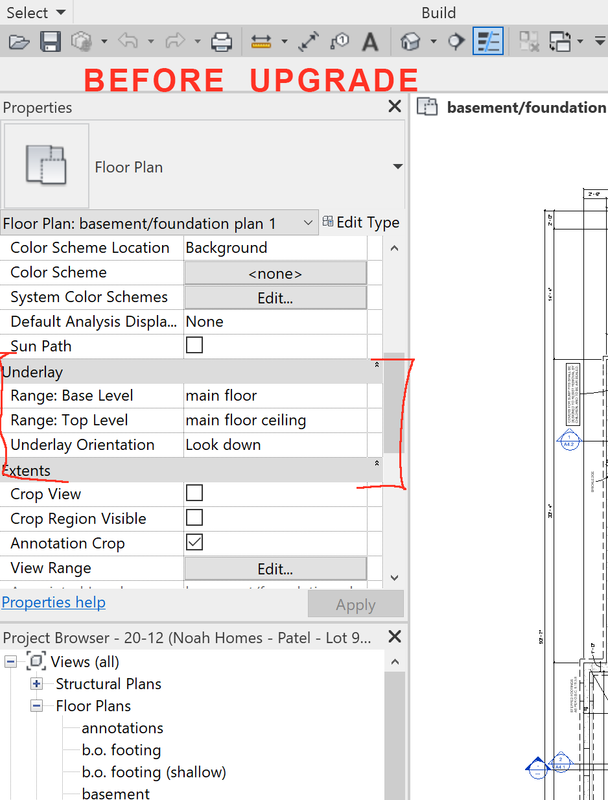
Task: Select the annotations floor plan
Action: pos(122,728)
